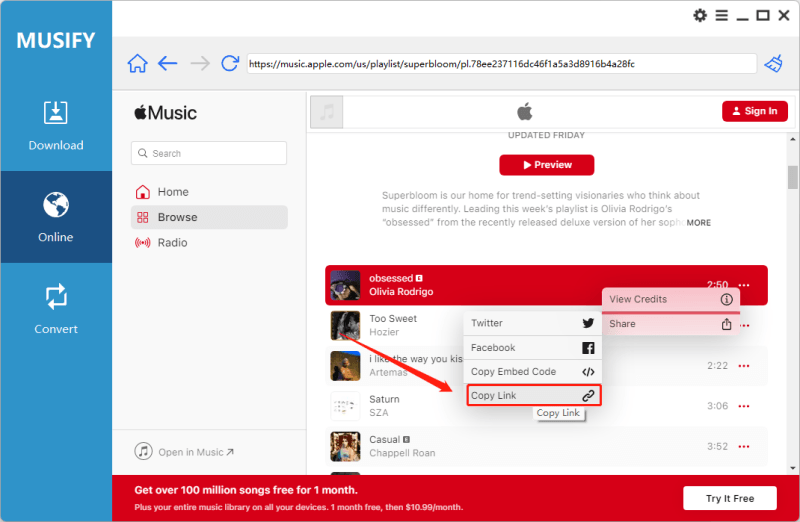Reload the page with refresh icon
The width and height of the screenshot is (800, 522).
coord(230,63)
